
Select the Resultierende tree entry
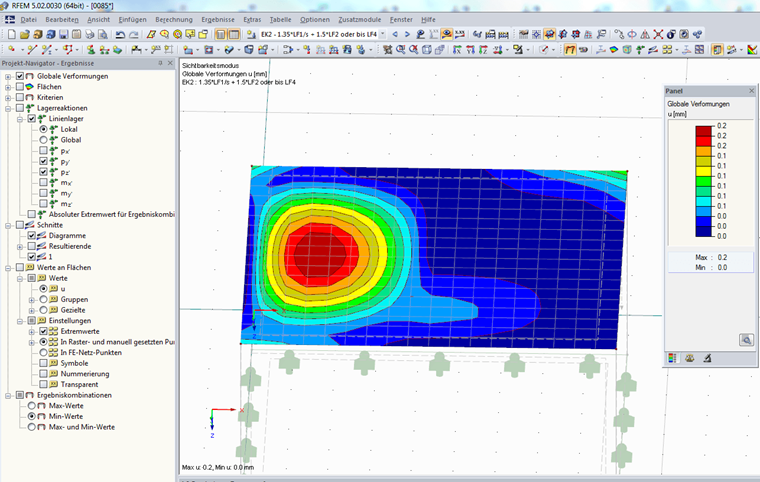click(70, 246)
